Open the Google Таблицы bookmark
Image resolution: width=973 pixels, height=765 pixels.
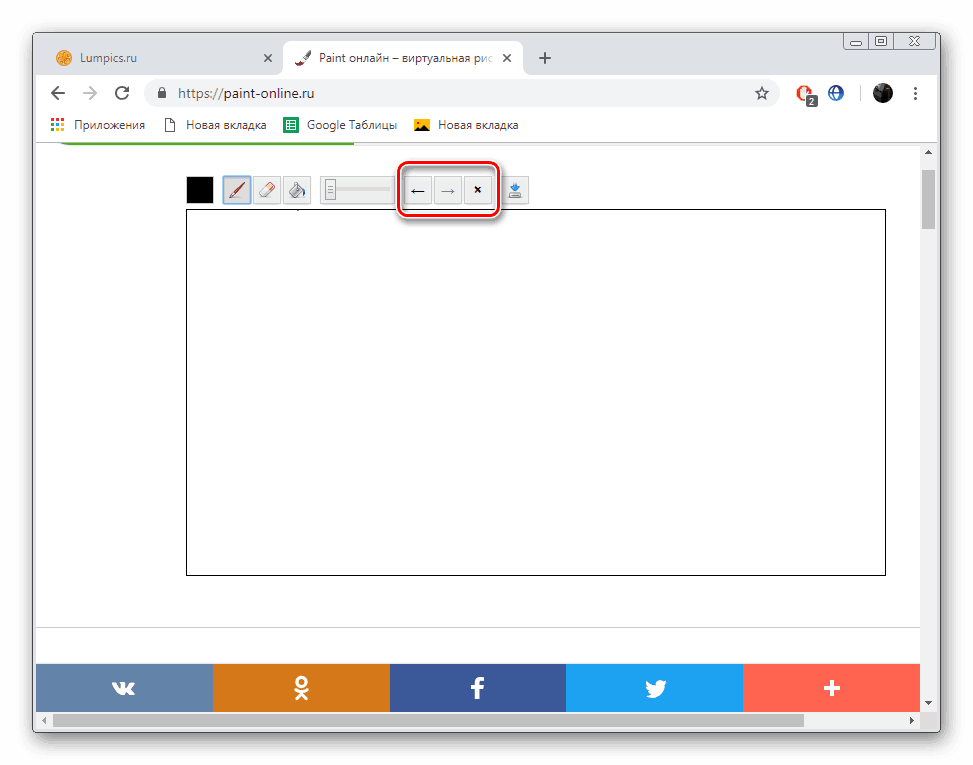[x=340, y=125]
